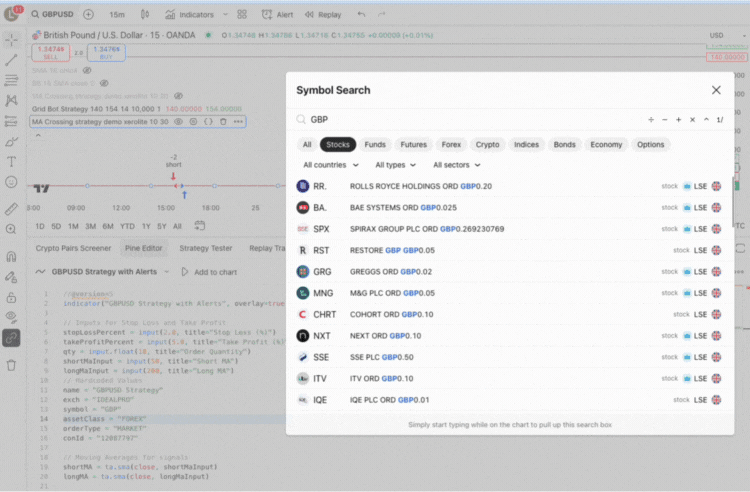Choose BAE SYSTEMS result row
750x492 pixels.
(510, 208)
